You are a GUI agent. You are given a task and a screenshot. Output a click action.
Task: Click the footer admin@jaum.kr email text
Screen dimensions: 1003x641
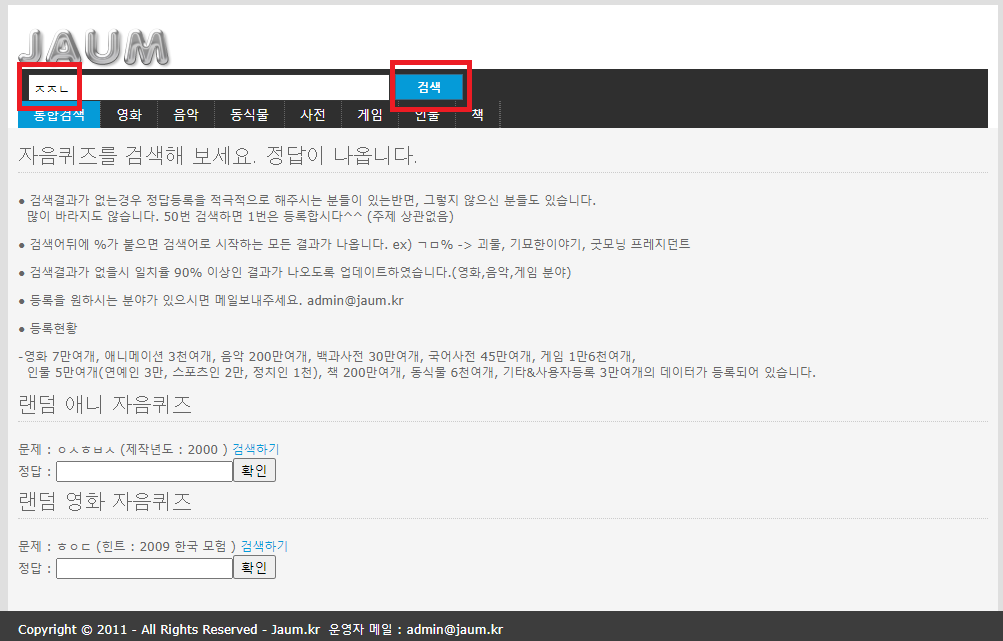455,629
